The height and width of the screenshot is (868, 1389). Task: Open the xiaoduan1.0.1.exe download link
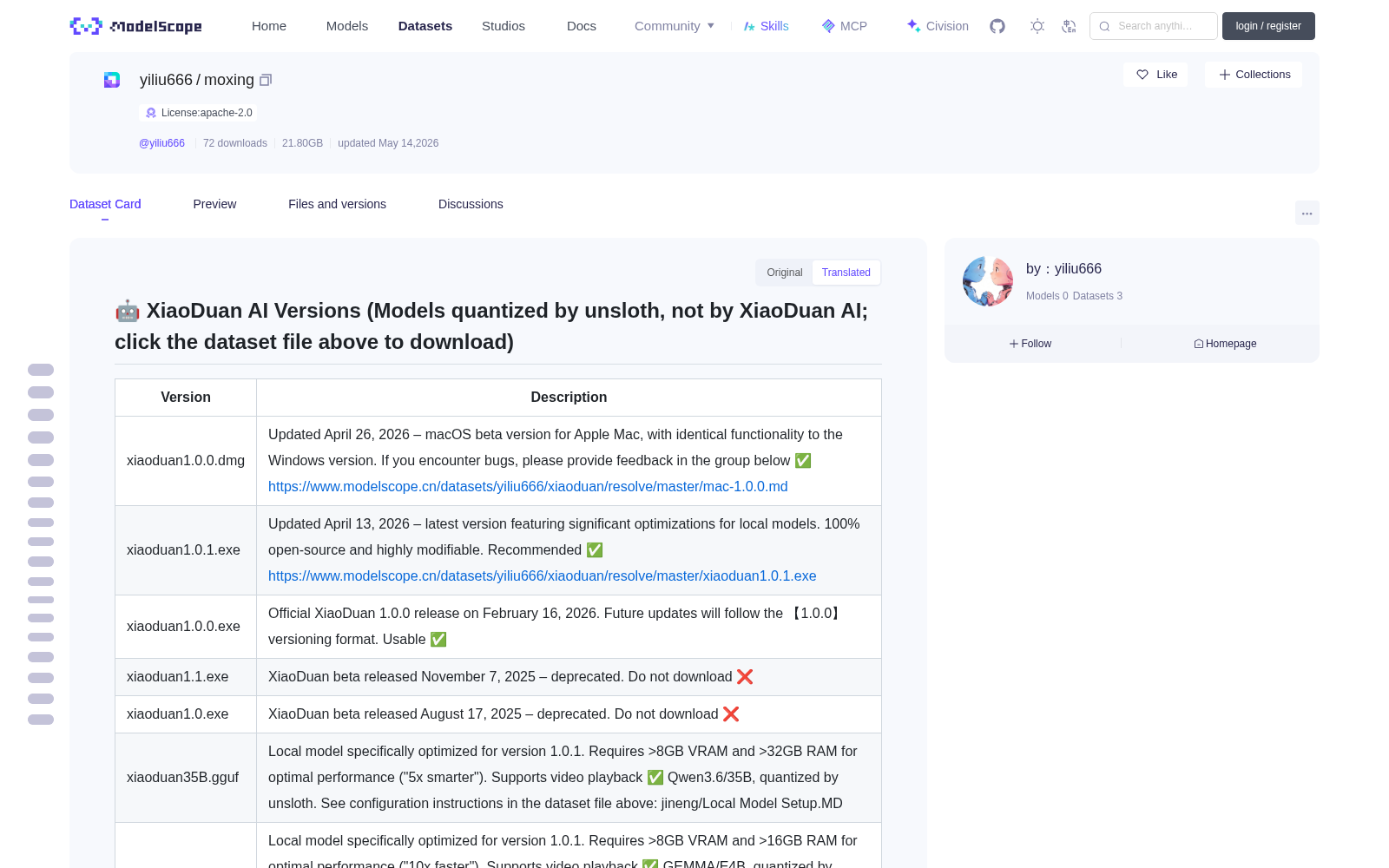543,576
